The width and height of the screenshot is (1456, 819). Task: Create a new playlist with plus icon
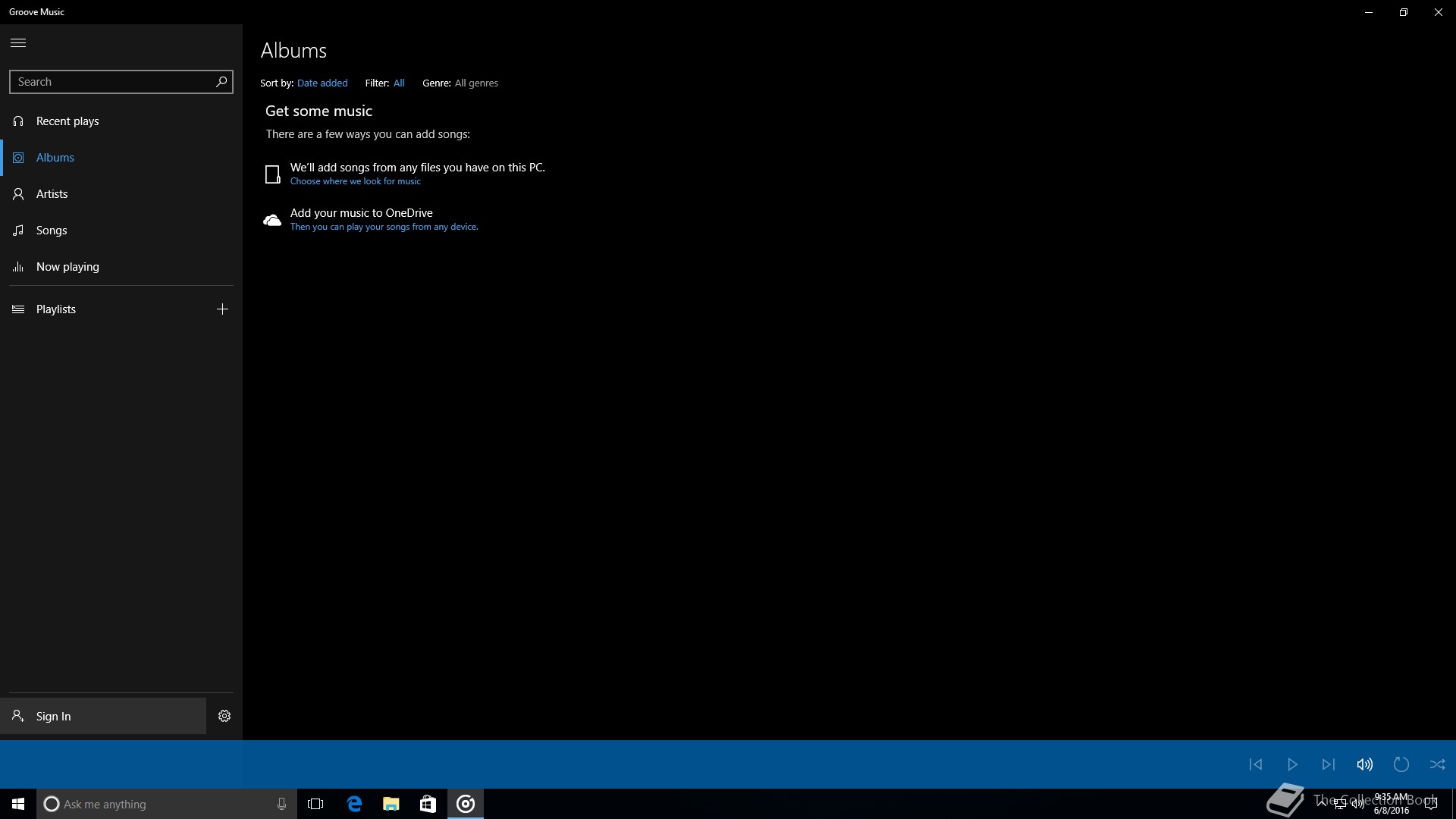tap(222, 309)
